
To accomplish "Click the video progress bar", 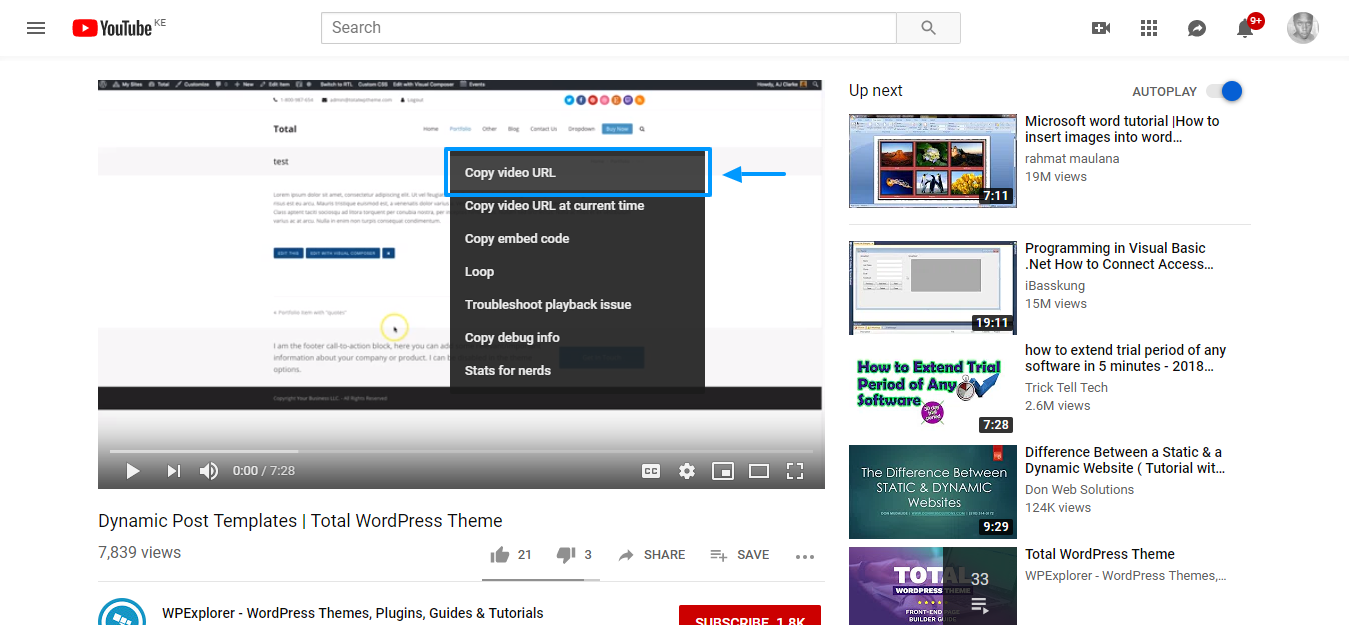I will pos(460,451).
